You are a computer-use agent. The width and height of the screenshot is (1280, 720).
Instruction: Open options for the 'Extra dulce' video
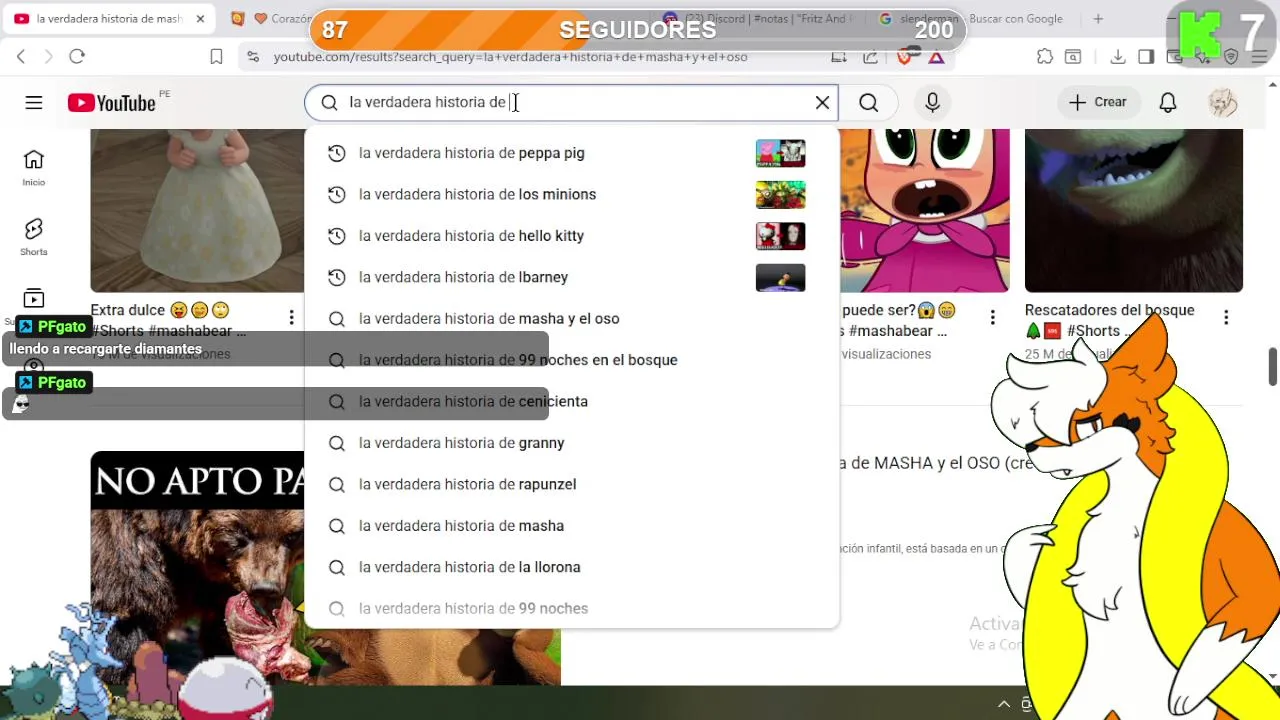click(x=291, y=317)
